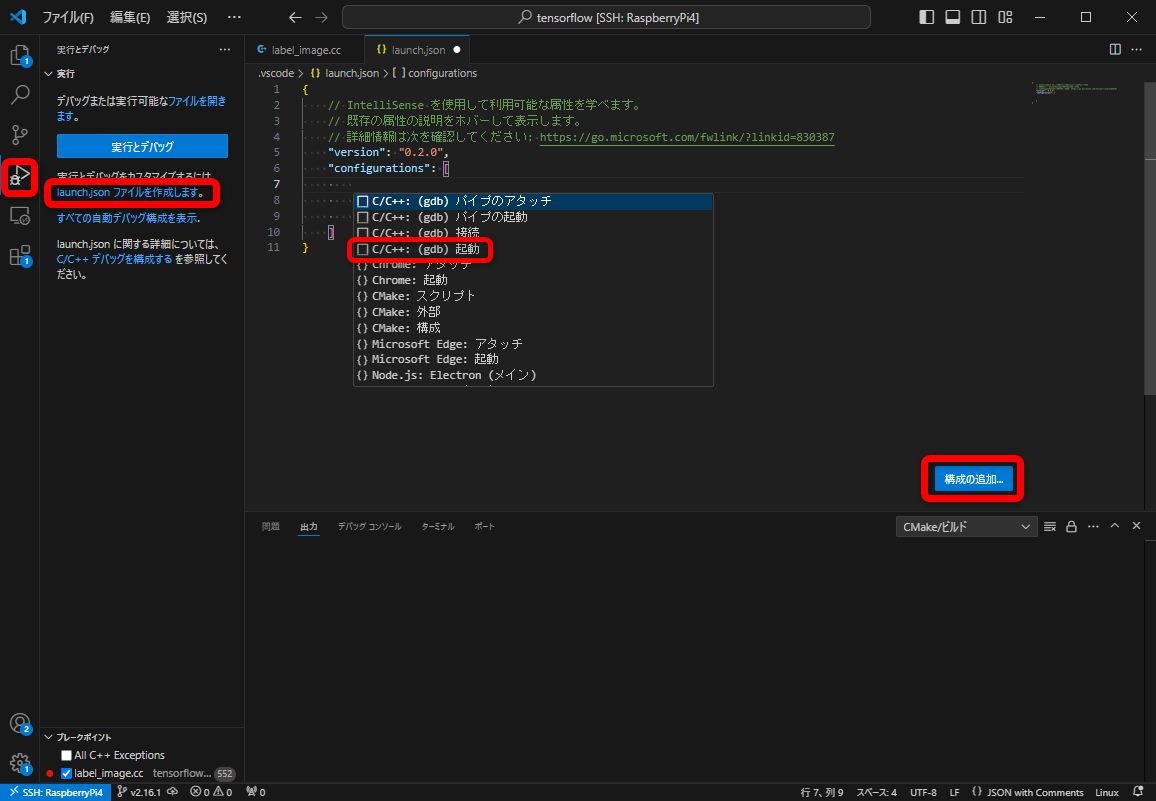Go forward with the right arrow
Viewport: 1156px width, 801px height.
(321, 17)
